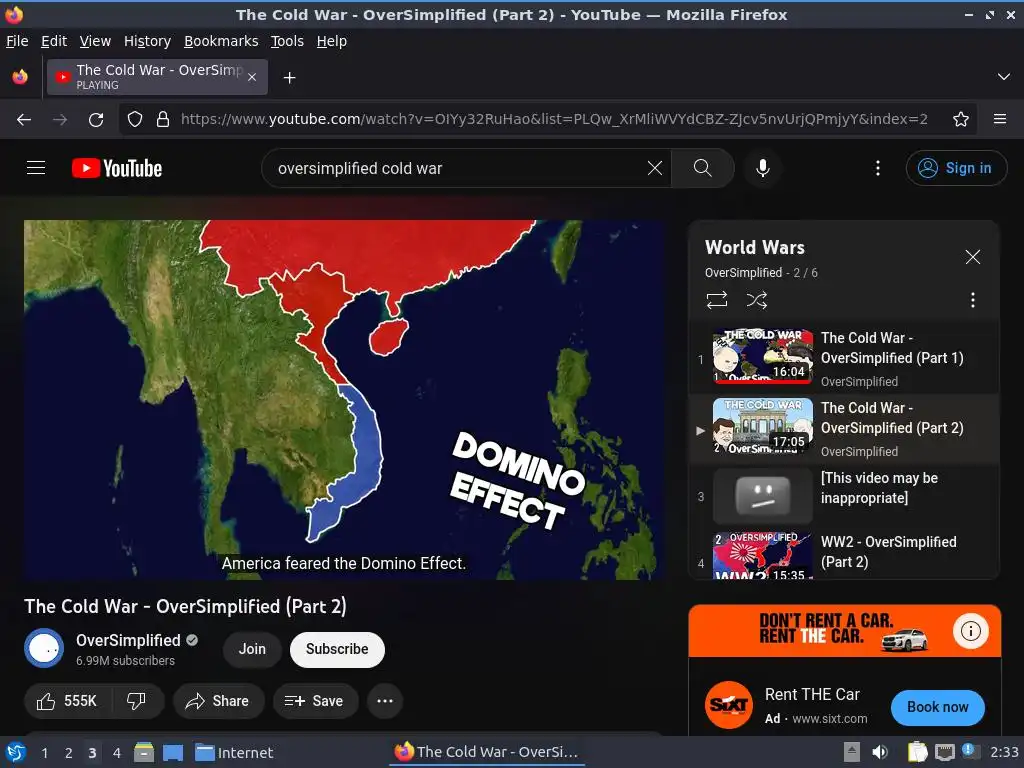Click the video player to pause
Image resolution: width=1024 pixels, height=768 pixels.
[x=344, y=400]
